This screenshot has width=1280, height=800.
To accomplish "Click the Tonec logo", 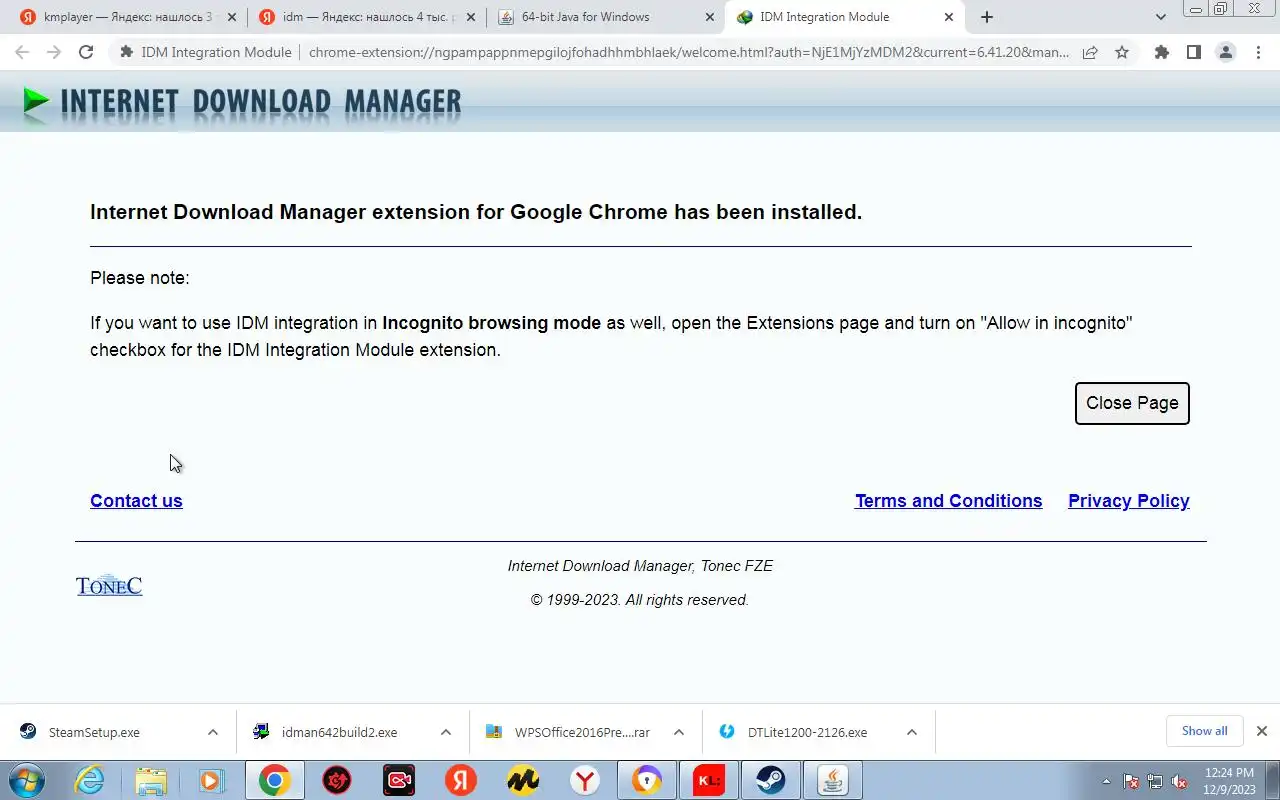I will click(109, 585).
